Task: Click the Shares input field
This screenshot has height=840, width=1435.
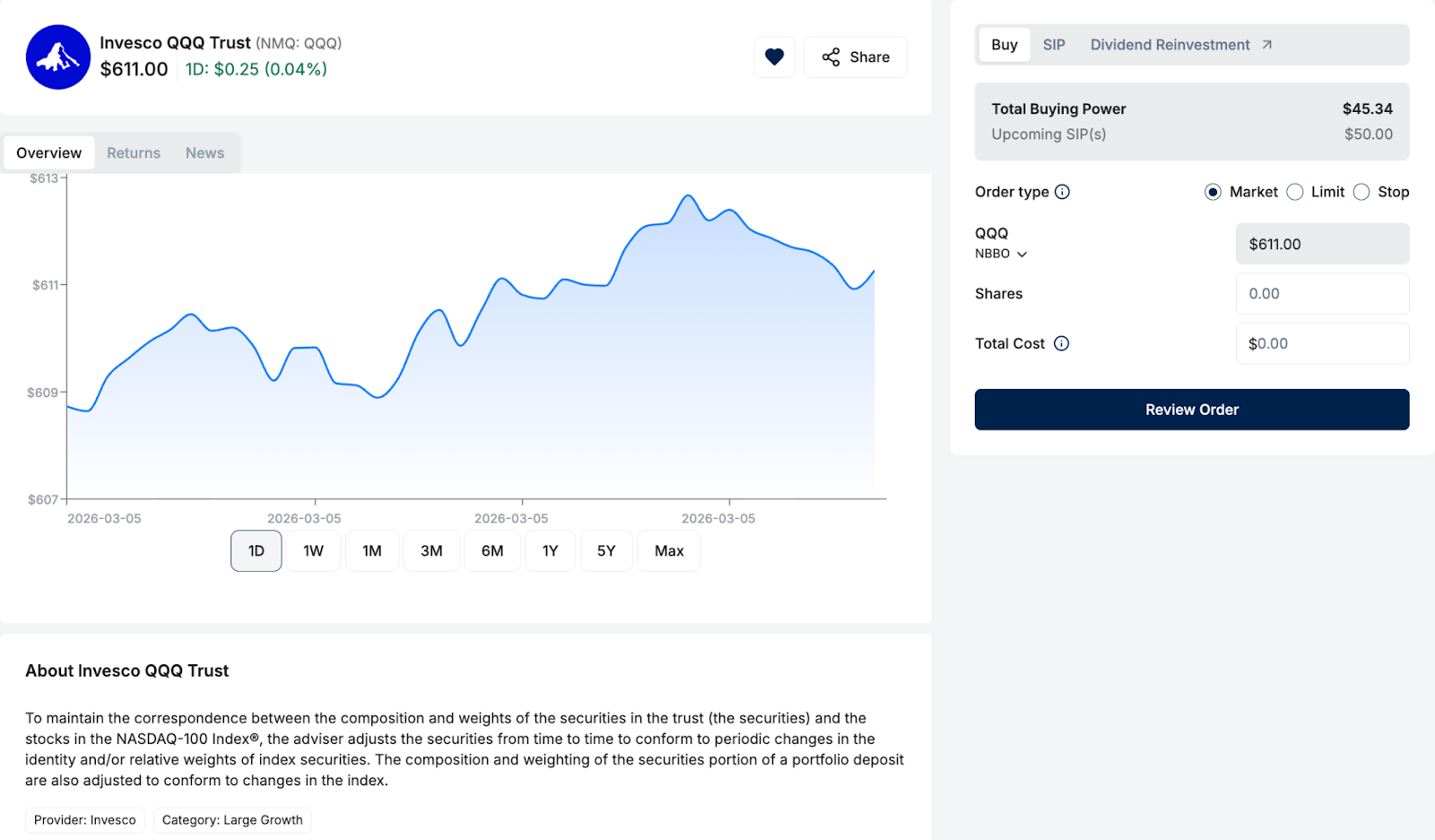Action: coord(1322,294)
